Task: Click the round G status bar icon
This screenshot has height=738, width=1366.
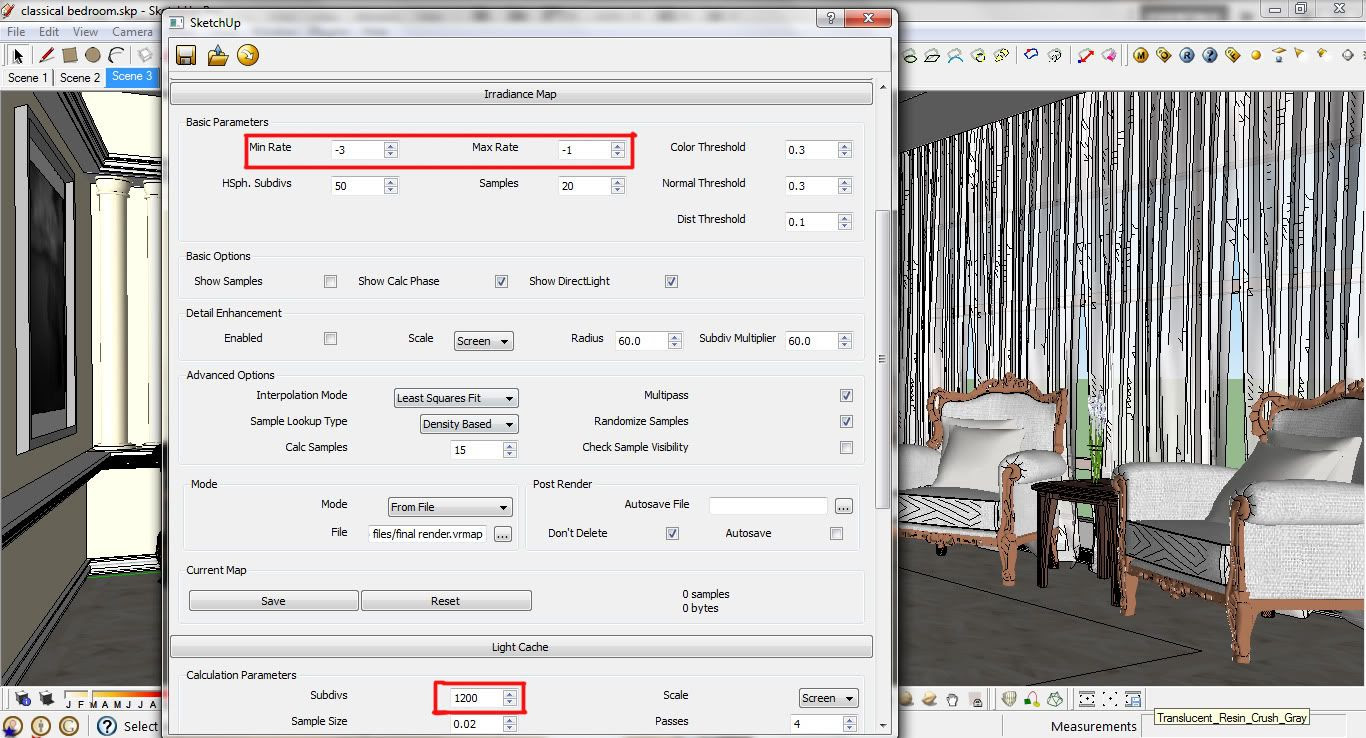Action: (x=69, y=726)
